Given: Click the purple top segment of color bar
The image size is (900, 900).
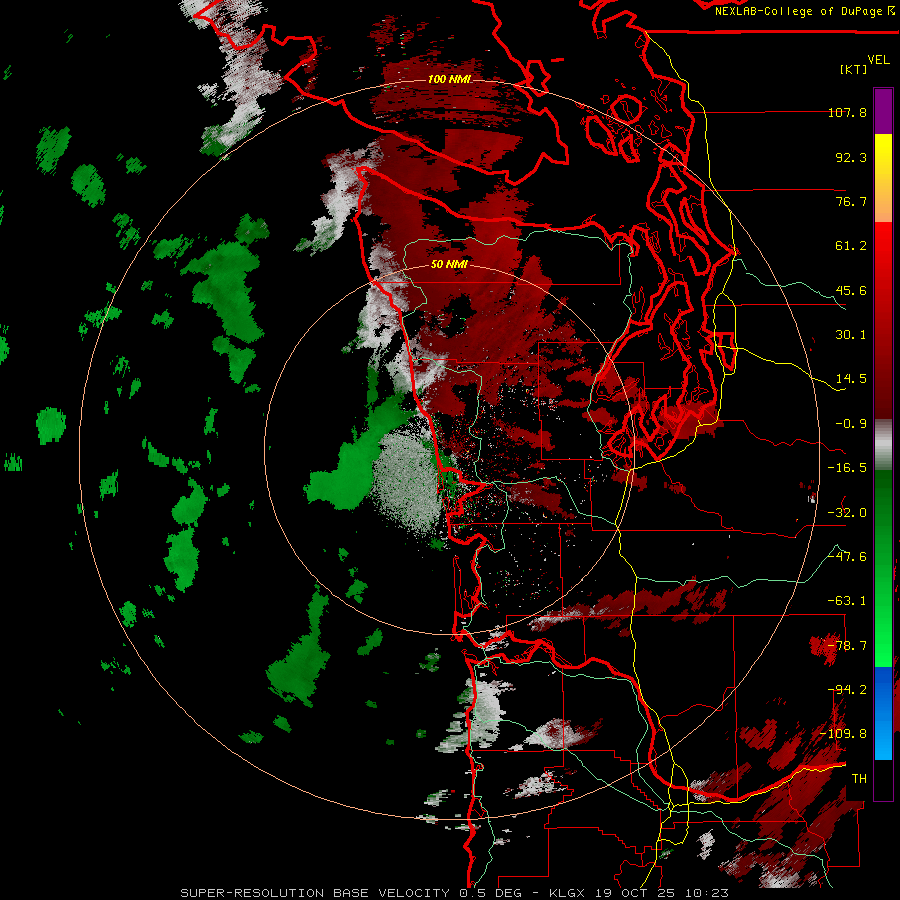Looking at the screenshot, I should pos(883,111).
